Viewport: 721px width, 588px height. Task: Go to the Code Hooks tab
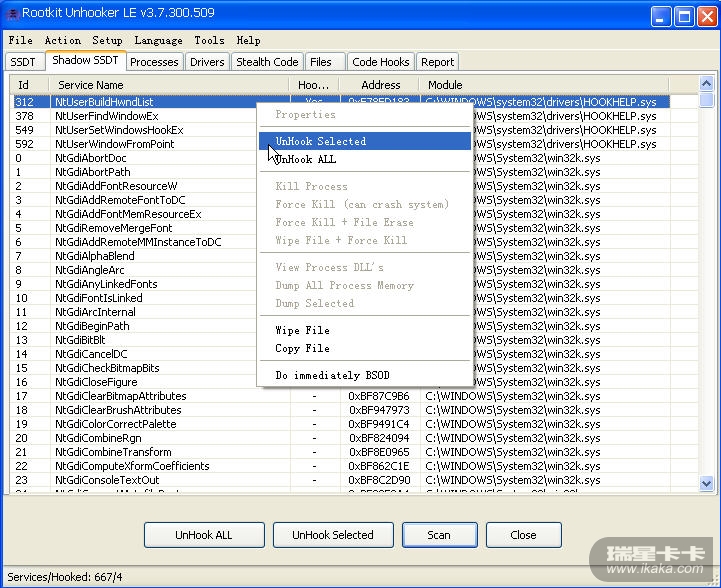click(x=381, y=62)
